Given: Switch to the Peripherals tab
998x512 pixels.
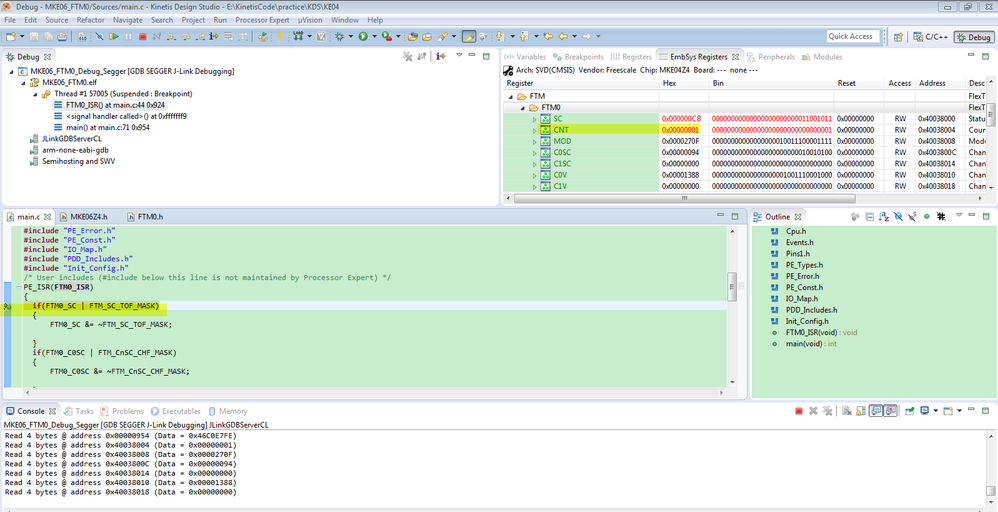Looking at the screenshot, I should click(771, 57).
